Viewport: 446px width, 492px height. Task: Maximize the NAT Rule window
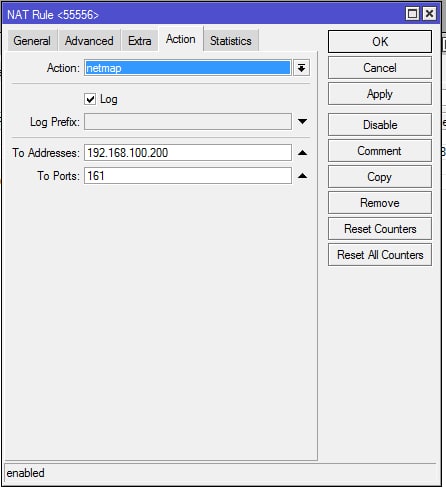[x=412, y=14]
